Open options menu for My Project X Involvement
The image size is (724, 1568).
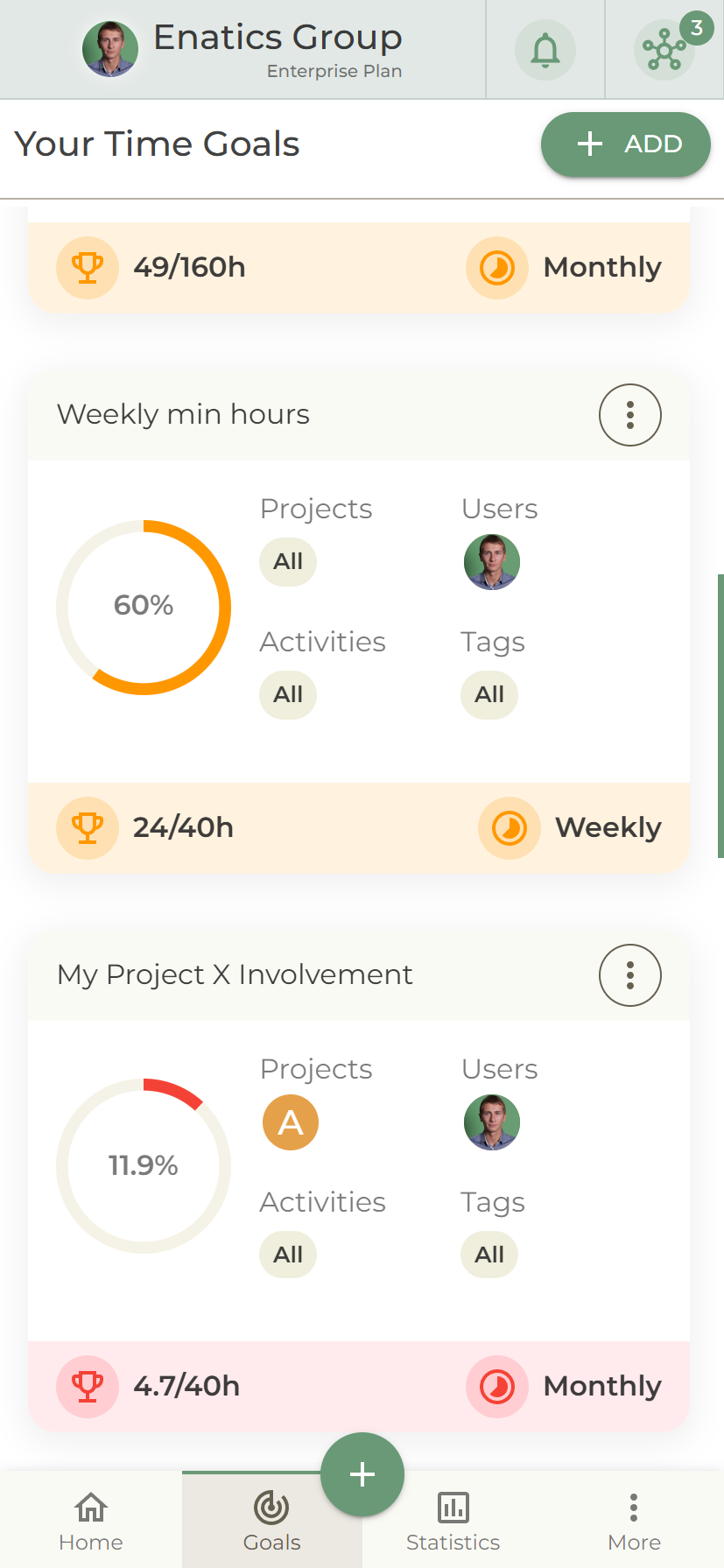click(629, 974)
